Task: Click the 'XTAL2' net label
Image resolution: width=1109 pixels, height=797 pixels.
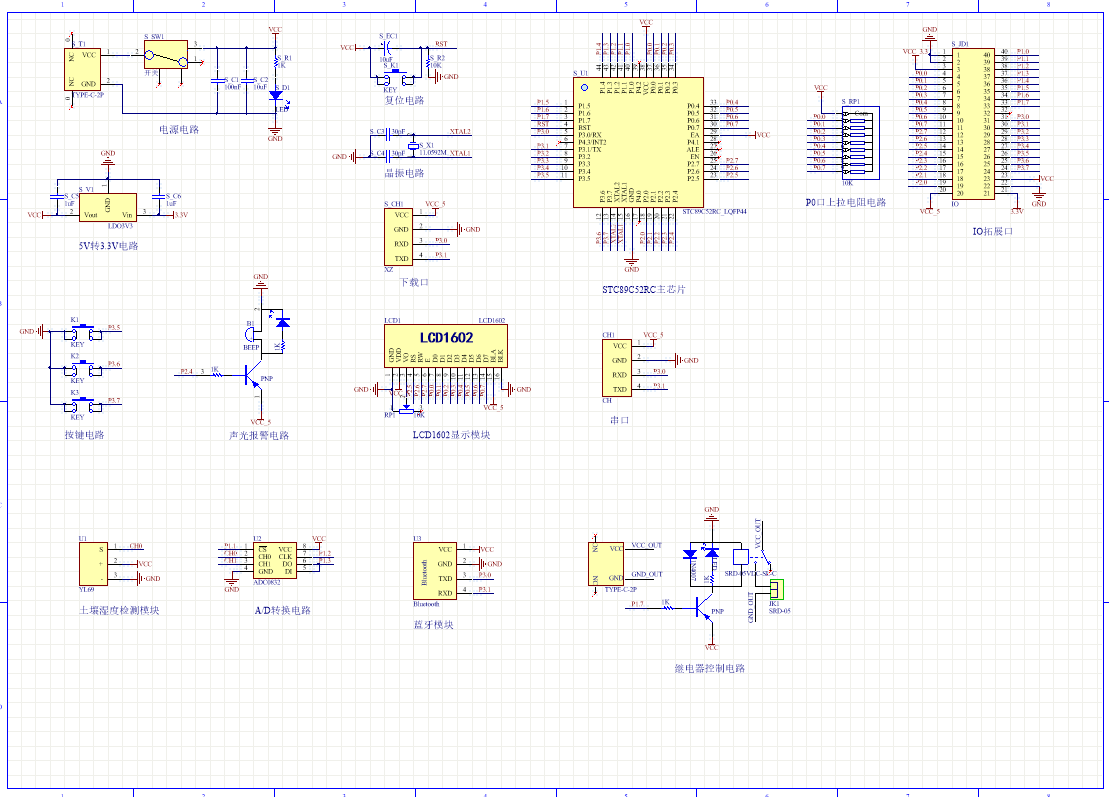Action: (460, 132)
